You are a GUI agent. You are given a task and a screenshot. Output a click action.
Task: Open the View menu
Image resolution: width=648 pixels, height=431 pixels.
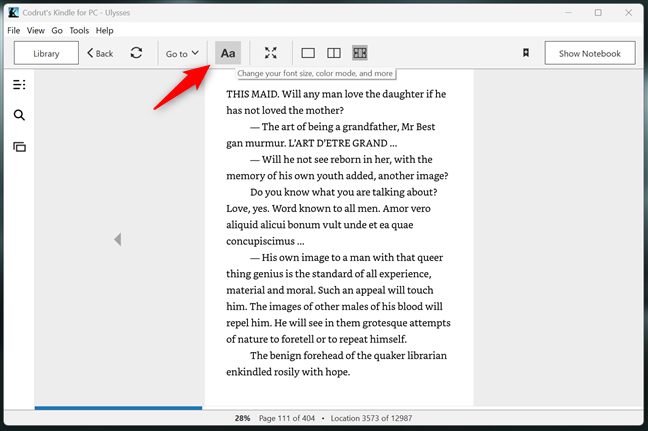[x=36, y=31]
